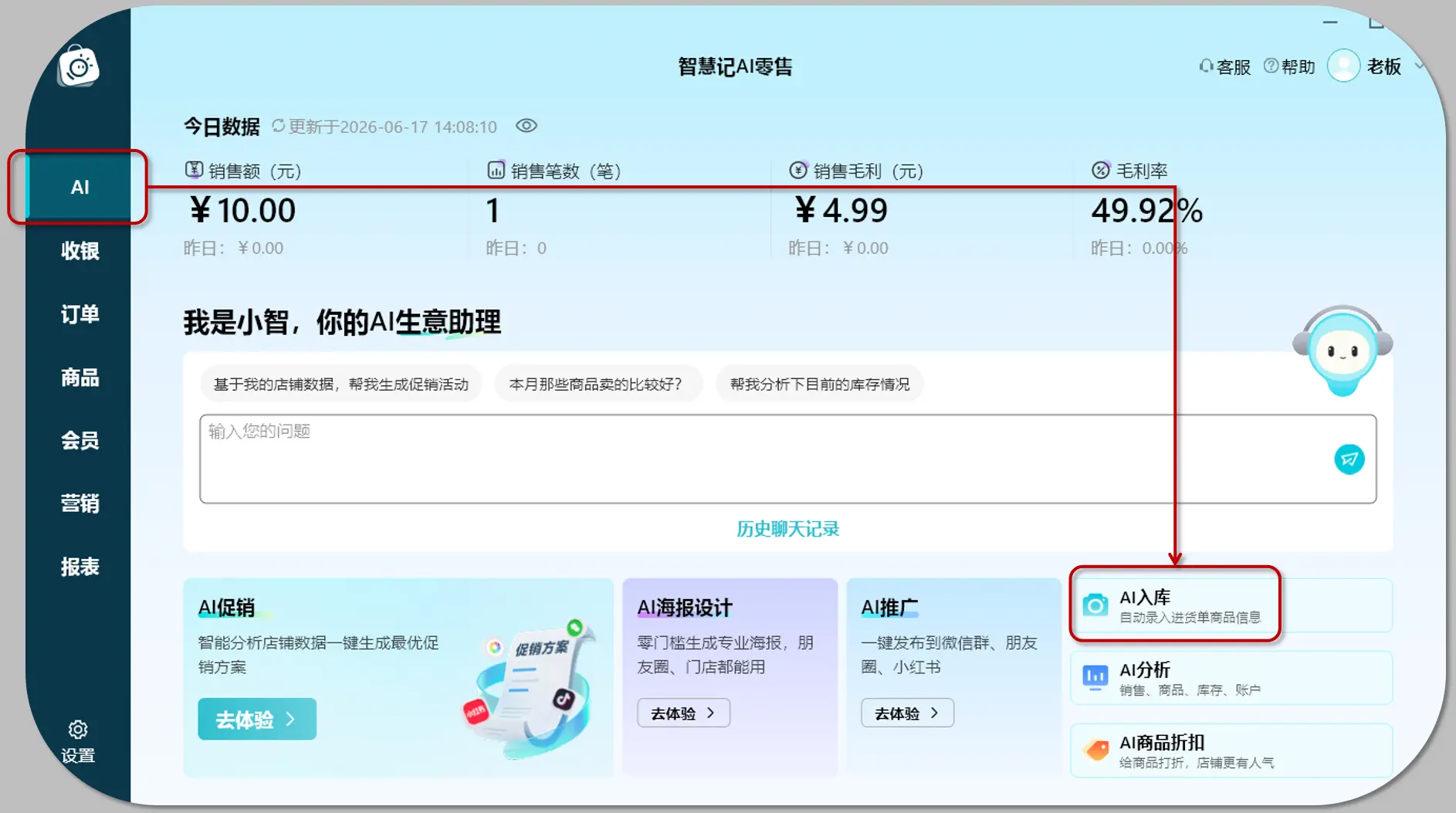Screen dimensions: 1456x813
Task: Toggle the eye icon to hide today's data
Action: tap(527, 126)
